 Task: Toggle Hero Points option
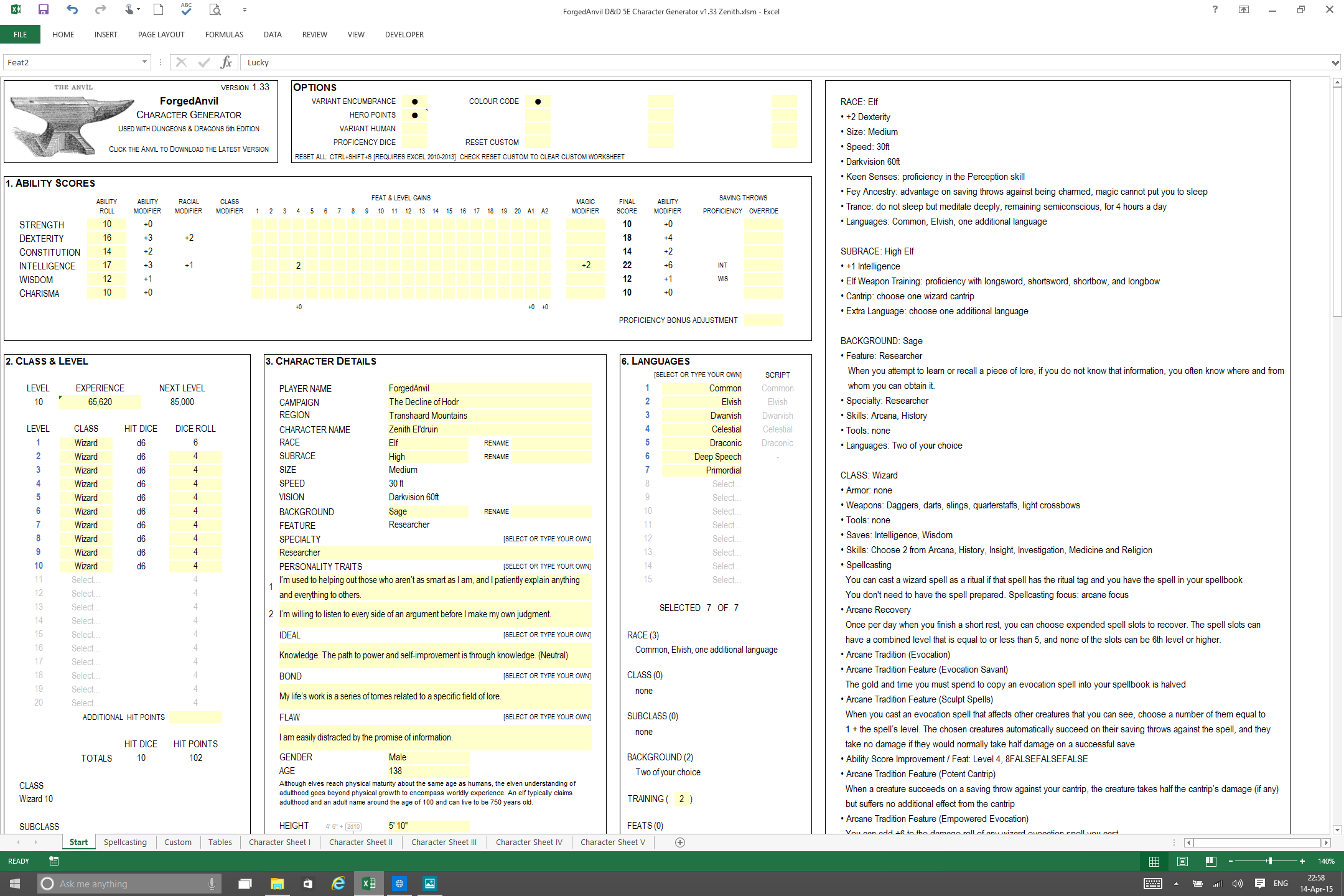point(414,115)
